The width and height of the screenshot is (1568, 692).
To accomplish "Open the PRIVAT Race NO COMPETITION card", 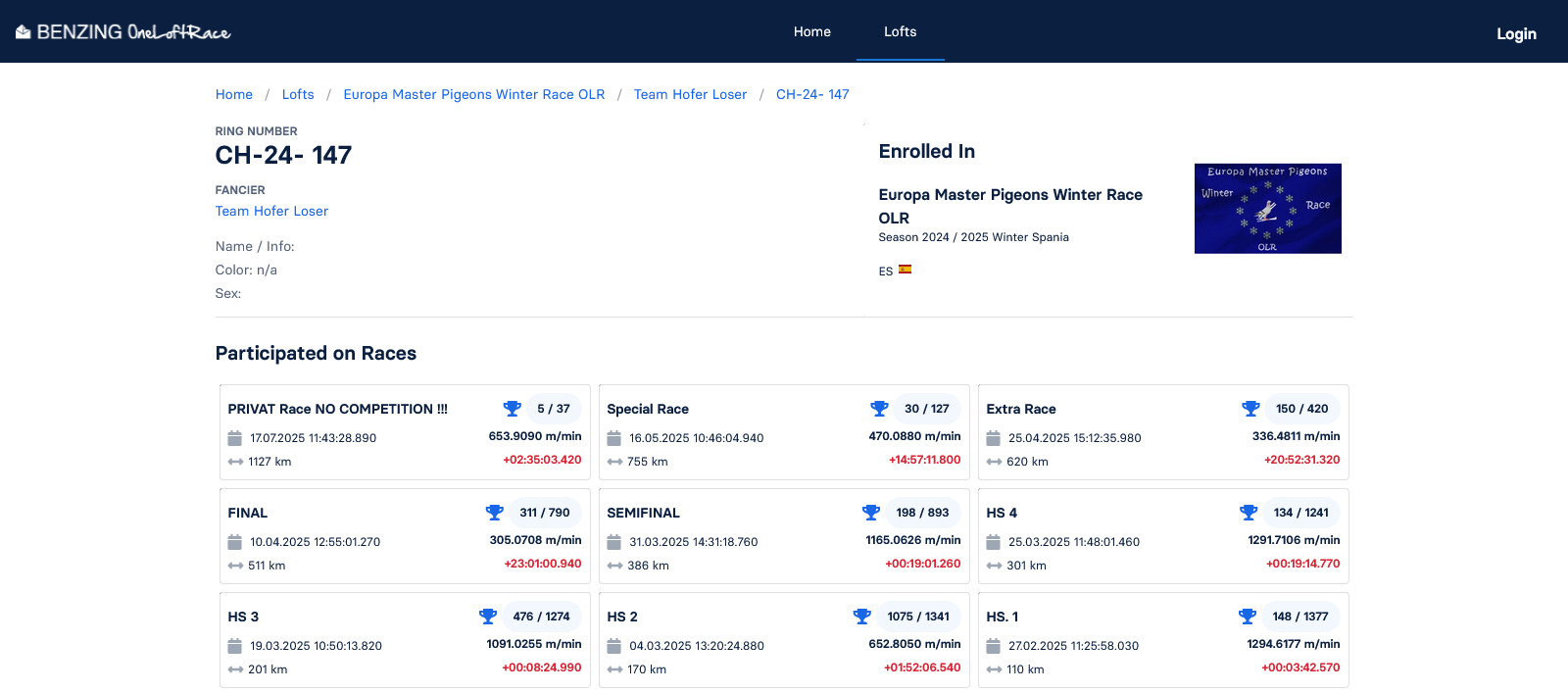I will 337,409.
